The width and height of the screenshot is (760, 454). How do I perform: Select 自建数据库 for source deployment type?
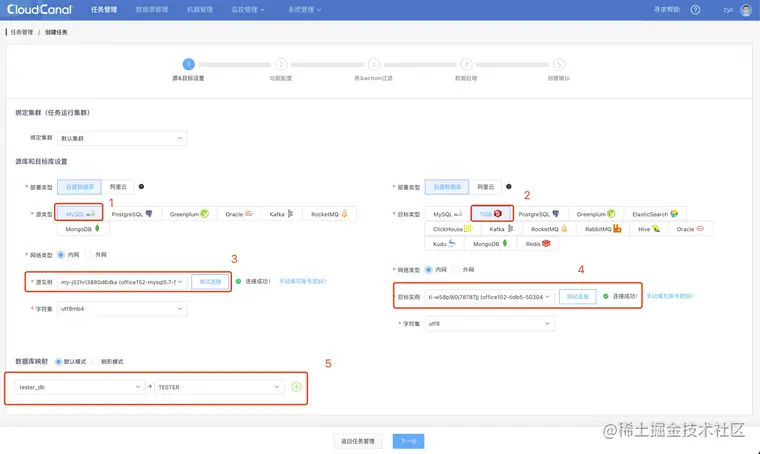79,187
